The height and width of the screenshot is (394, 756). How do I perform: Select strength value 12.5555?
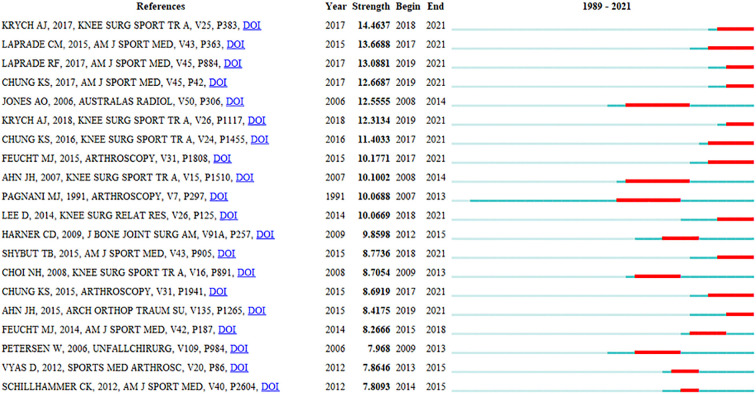(x=374, y=102)
